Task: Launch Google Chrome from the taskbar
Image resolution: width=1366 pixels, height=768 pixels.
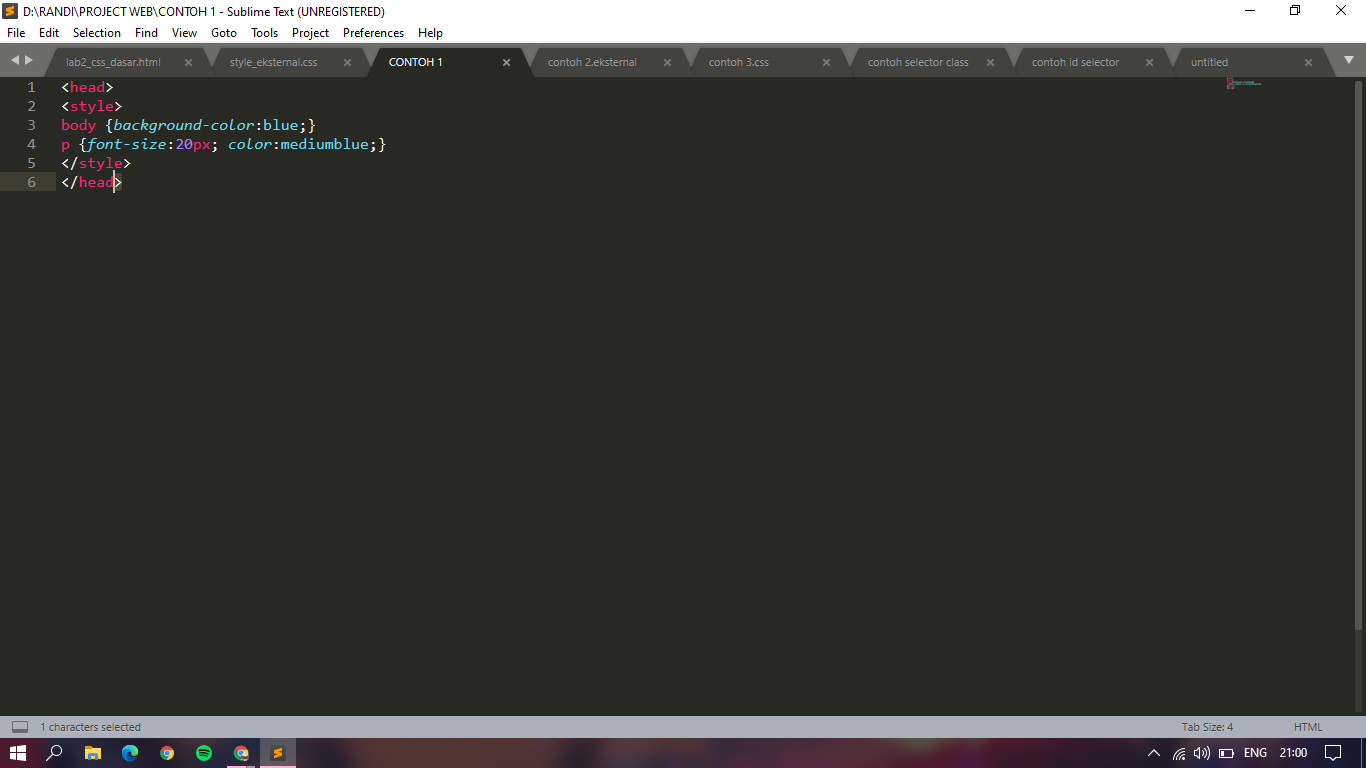Action: coord(167,752)
